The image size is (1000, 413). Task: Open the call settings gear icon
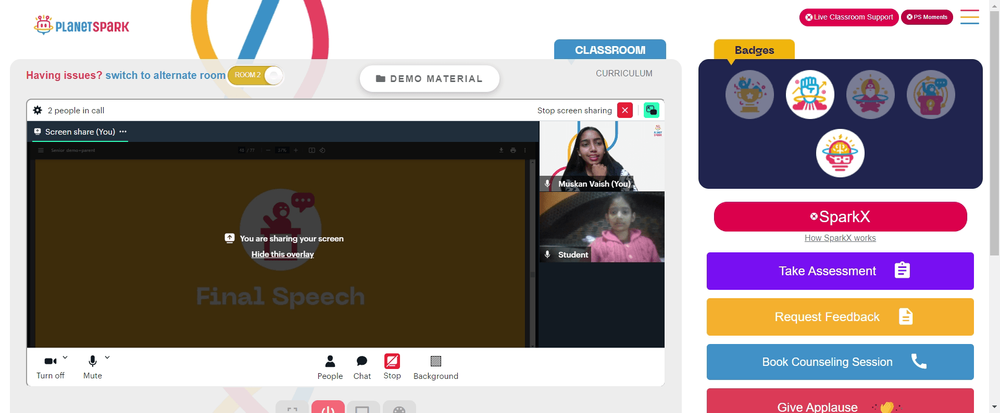coord(37,110)
